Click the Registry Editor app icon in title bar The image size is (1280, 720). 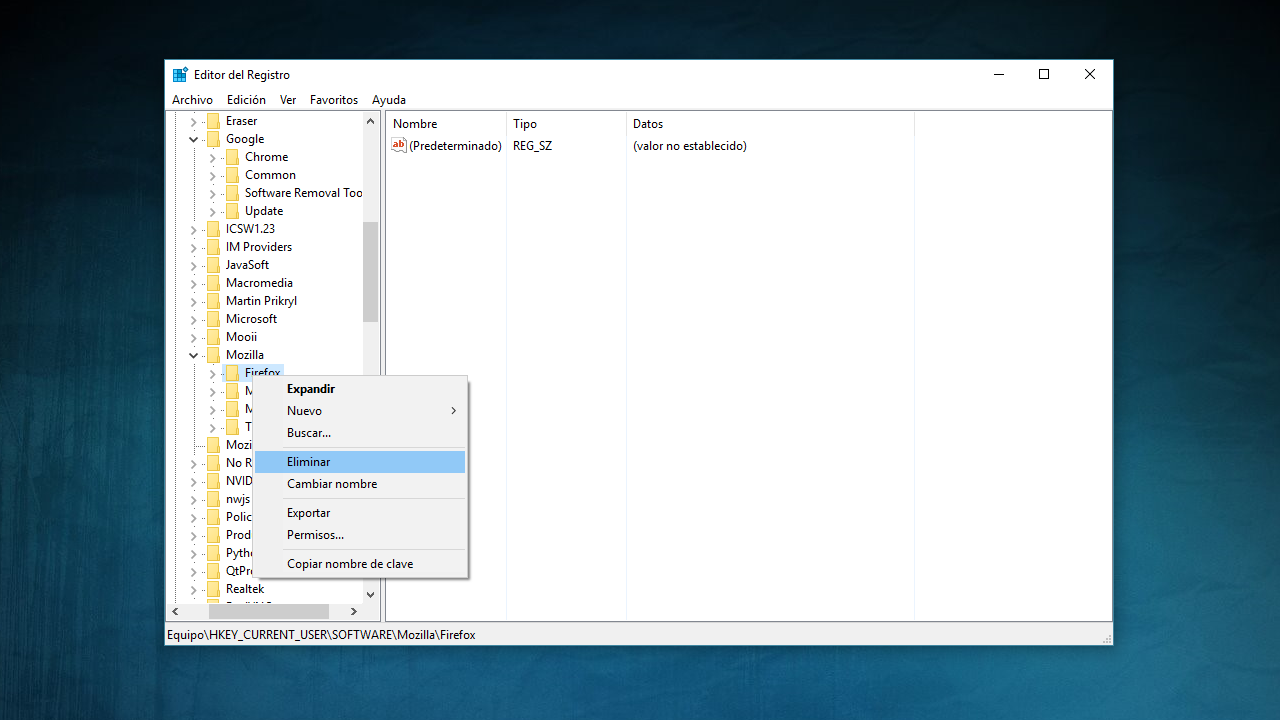(x=180, y=75)
